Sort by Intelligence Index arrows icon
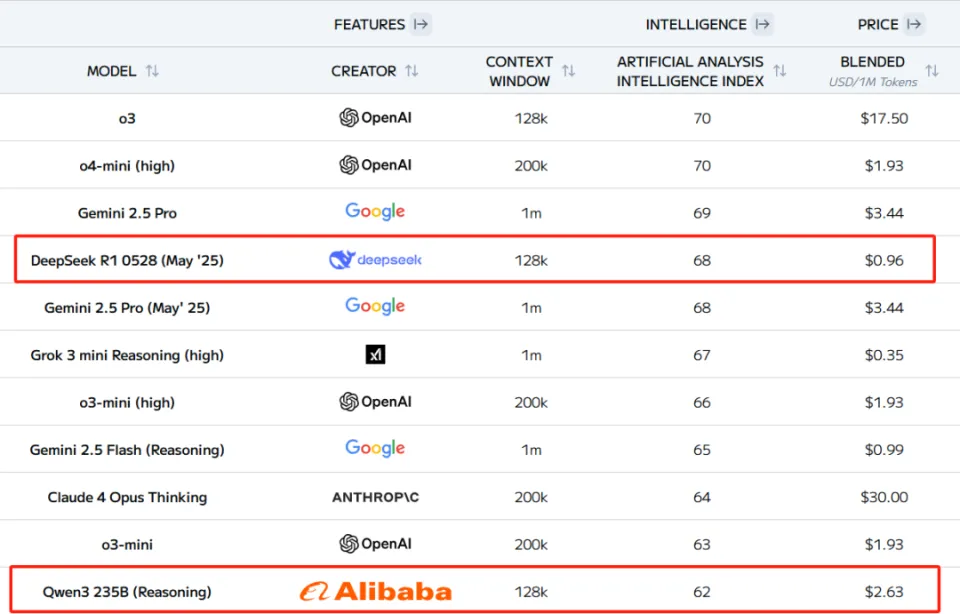This screenshot has width=960, height=614. click(x=779, y=71)
